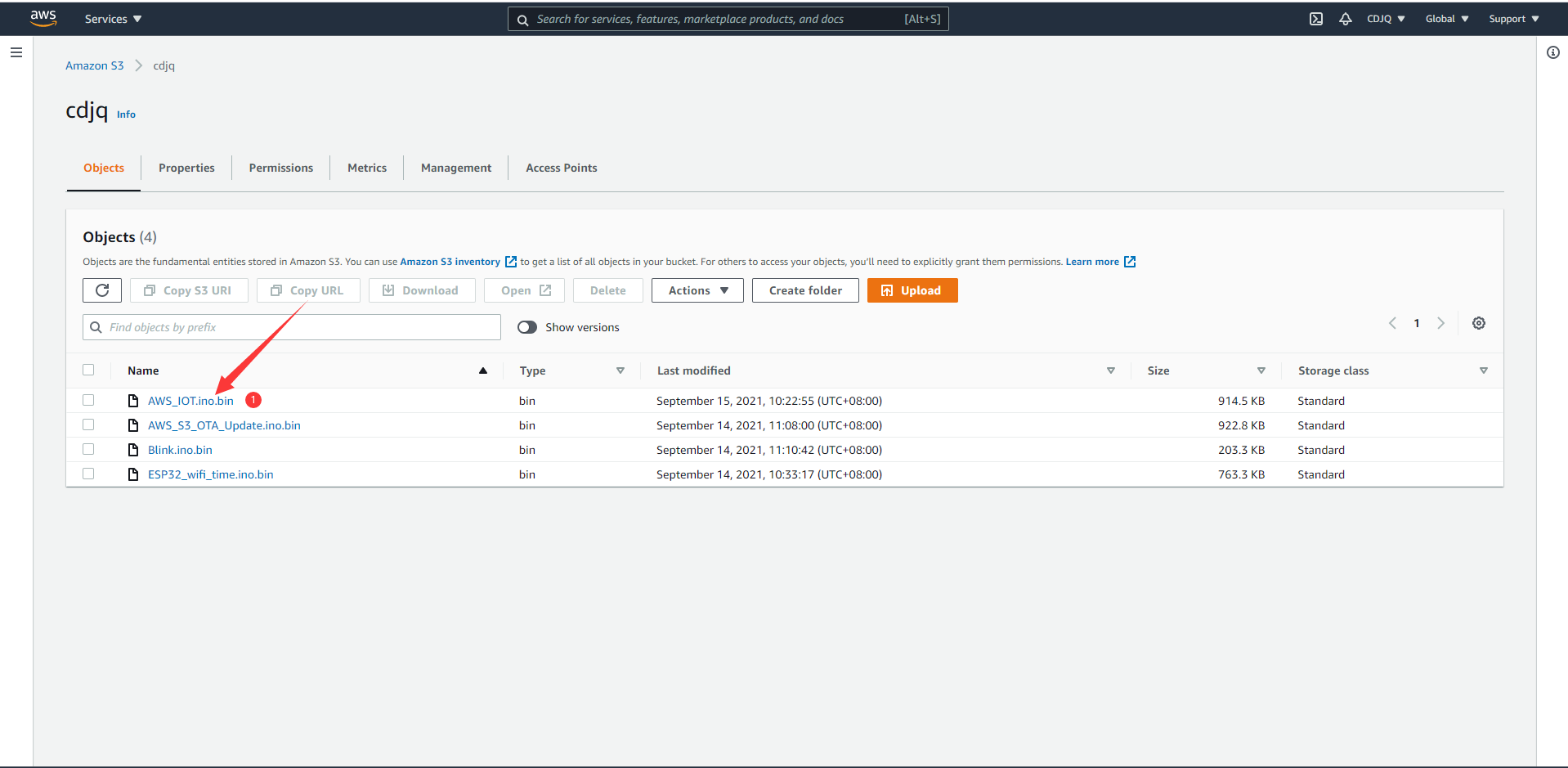Click the file icon of AWS_S3_OTA_Update.ino.bin

point(133,425)
